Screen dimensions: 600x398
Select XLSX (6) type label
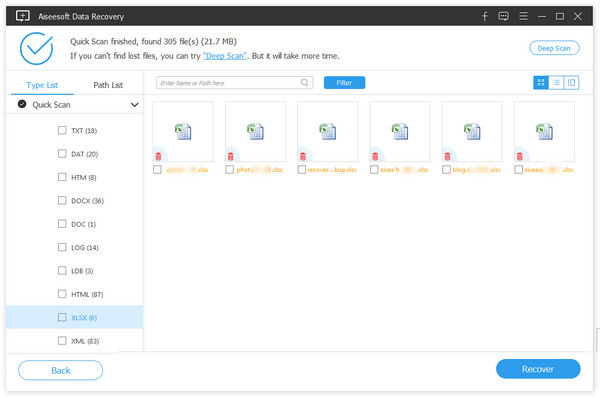point(84,318)
